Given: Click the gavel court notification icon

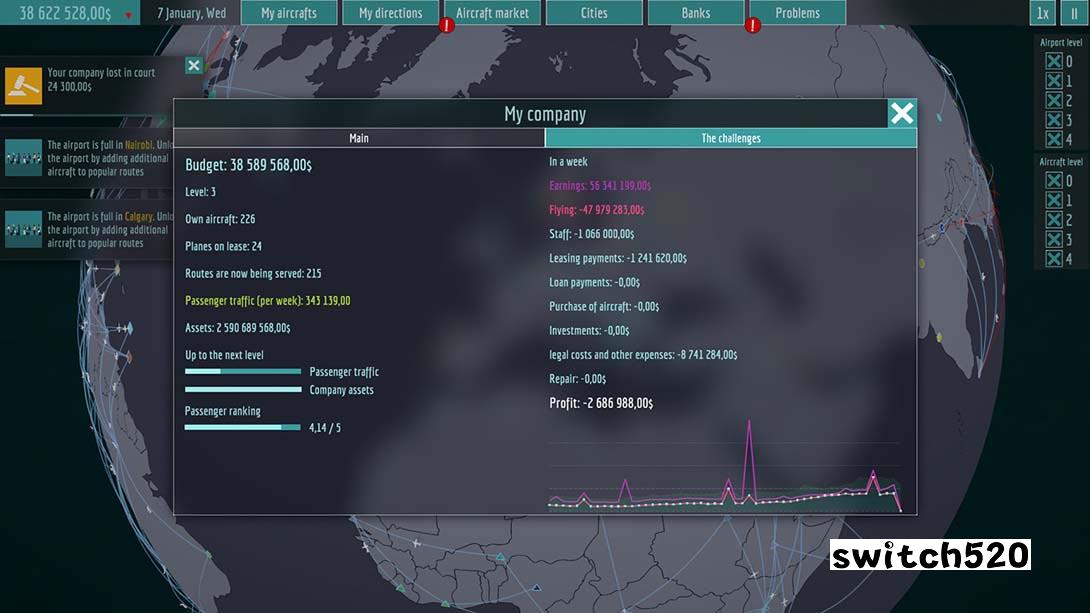Looking at the screenshot, I should (24, 85).
